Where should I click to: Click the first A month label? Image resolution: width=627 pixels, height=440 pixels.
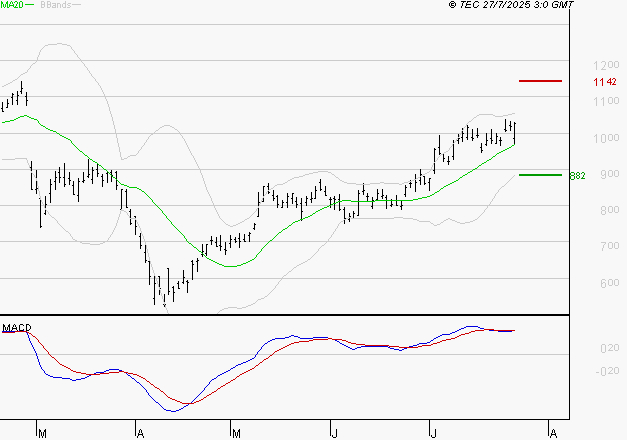140,434
